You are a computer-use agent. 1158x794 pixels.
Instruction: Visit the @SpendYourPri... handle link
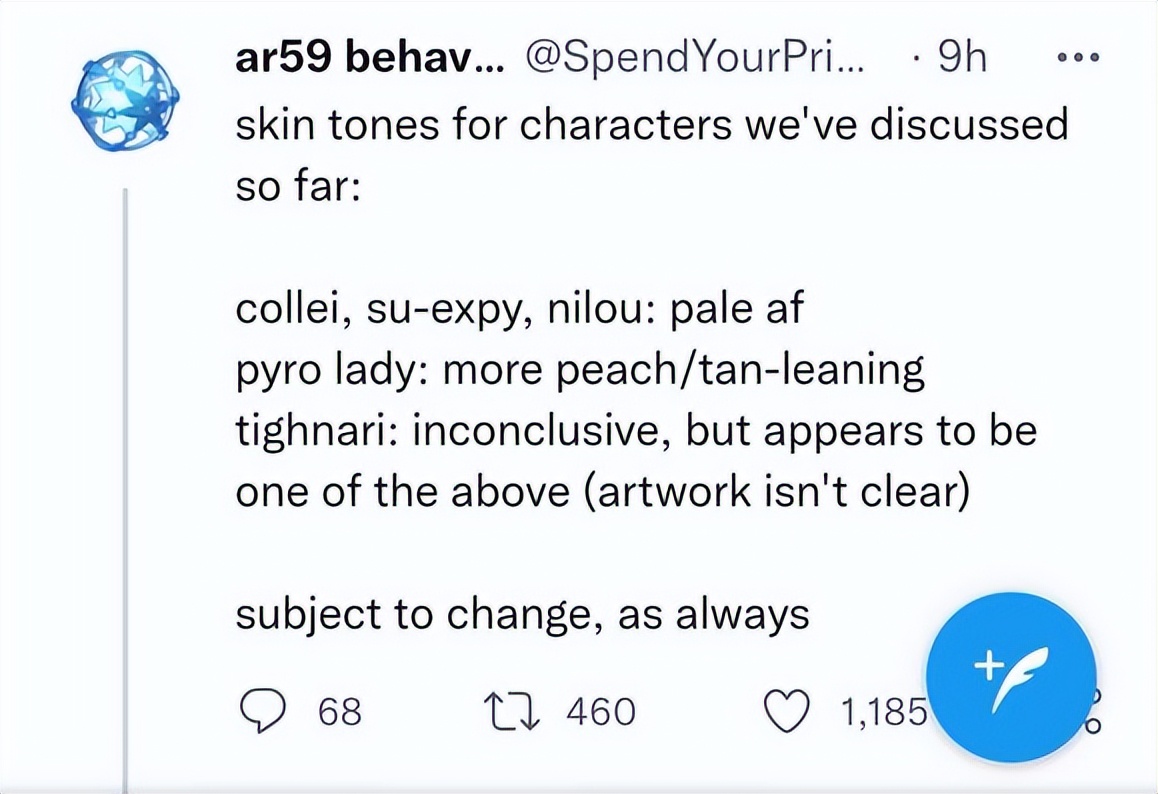693,57
